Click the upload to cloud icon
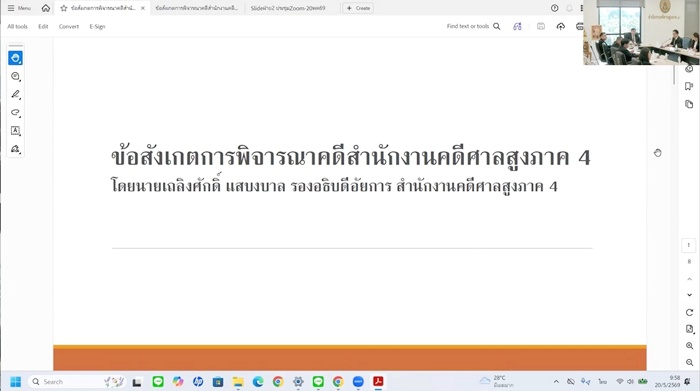The width and height of the screenshot is (700, 391). [560, 26]
